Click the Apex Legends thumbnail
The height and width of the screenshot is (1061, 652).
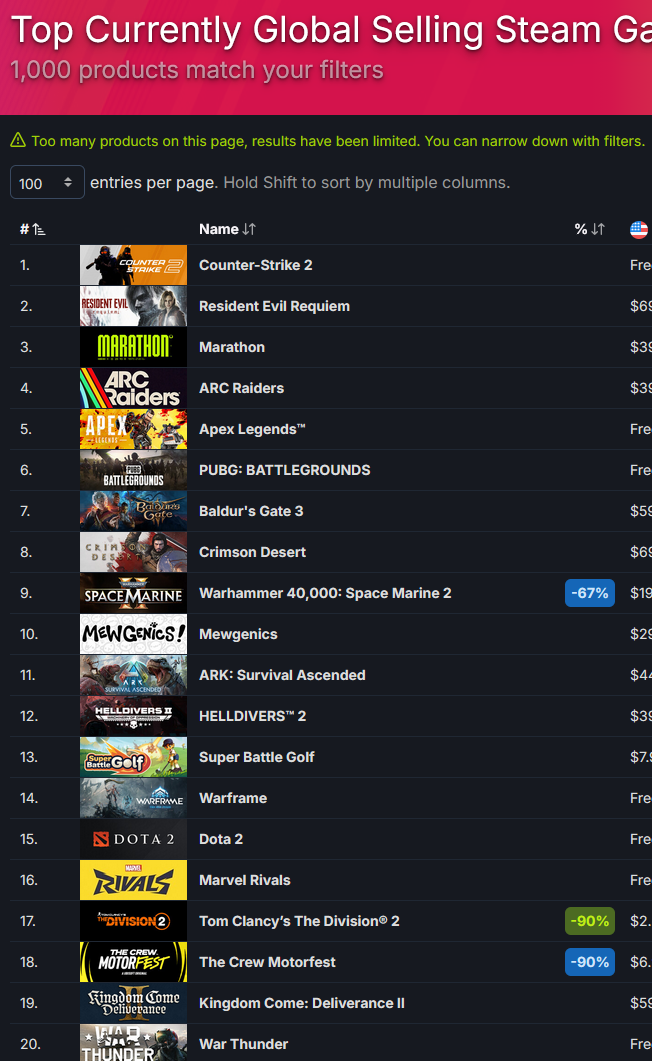point(133,429)
